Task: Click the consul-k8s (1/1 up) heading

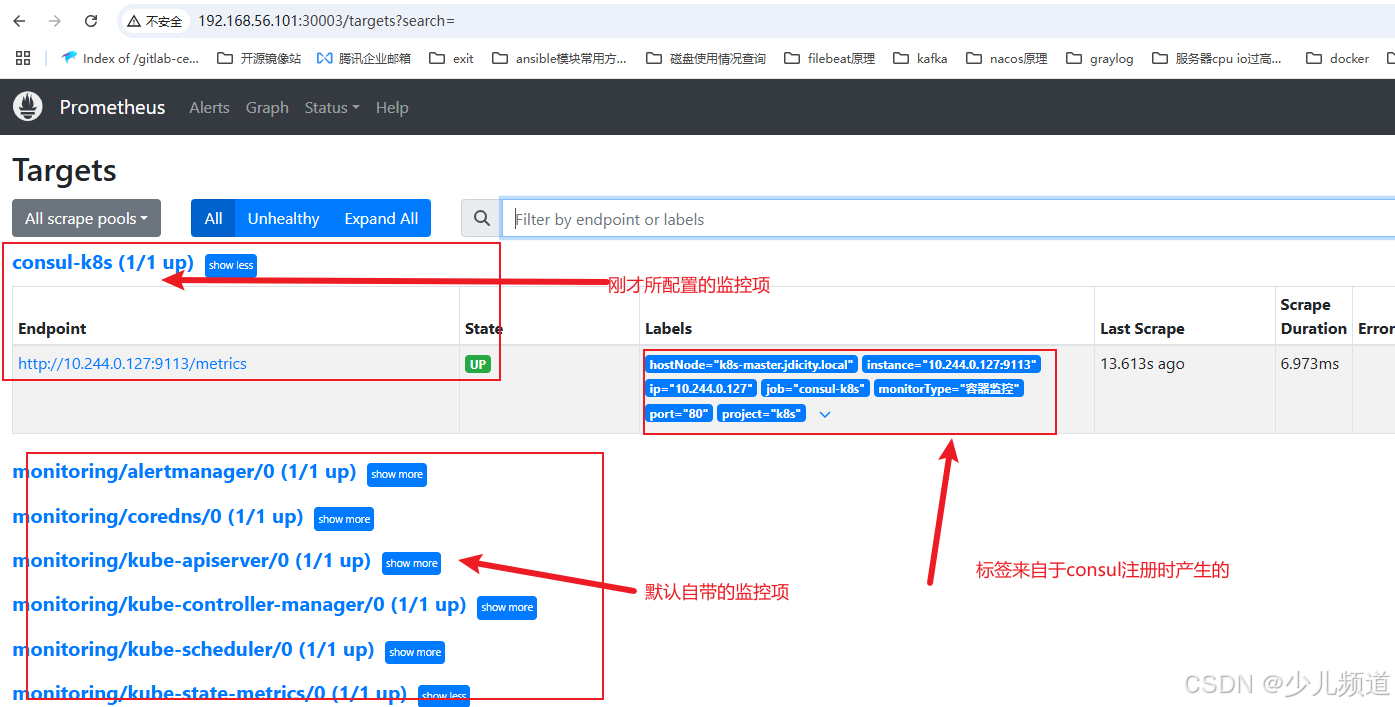Action: pyautogui.click(x=103, y=263)
